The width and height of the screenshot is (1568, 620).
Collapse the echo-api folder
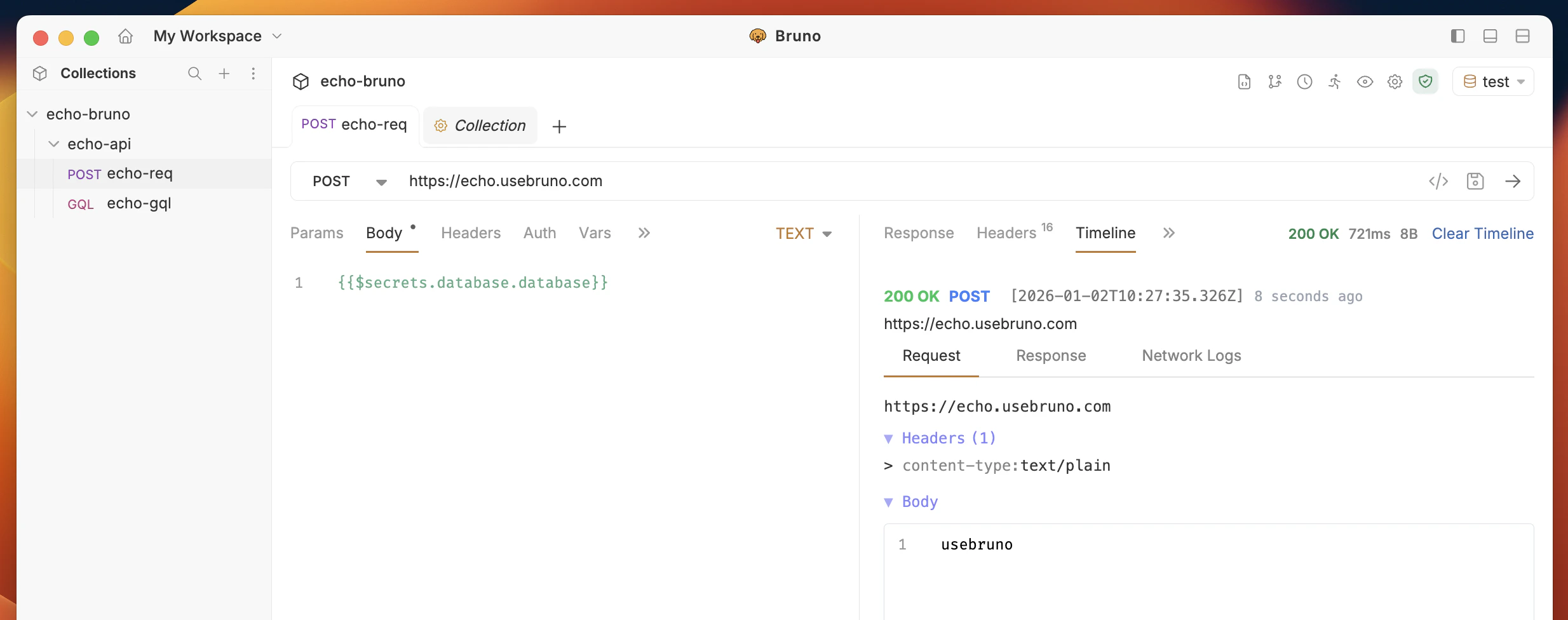[54, 144]
